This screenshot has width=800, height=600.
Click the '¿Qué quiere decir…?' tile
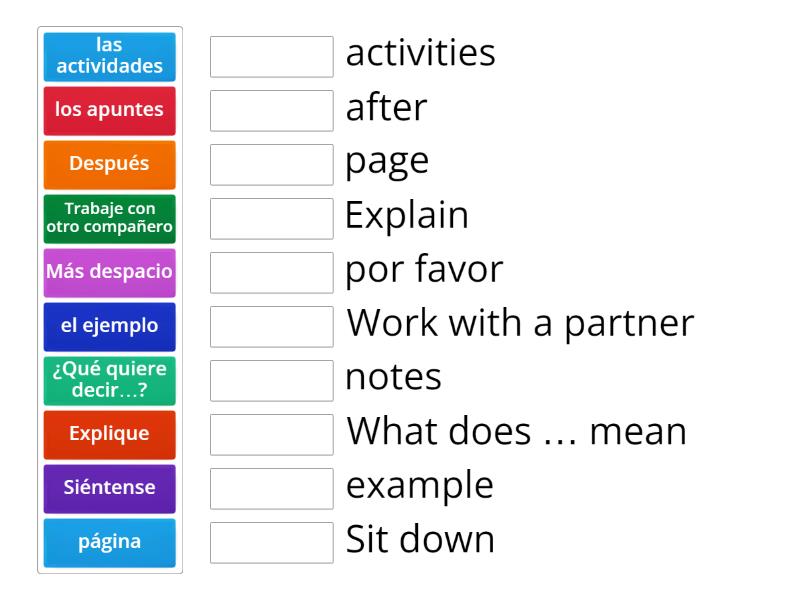click(x=110, y=380)
